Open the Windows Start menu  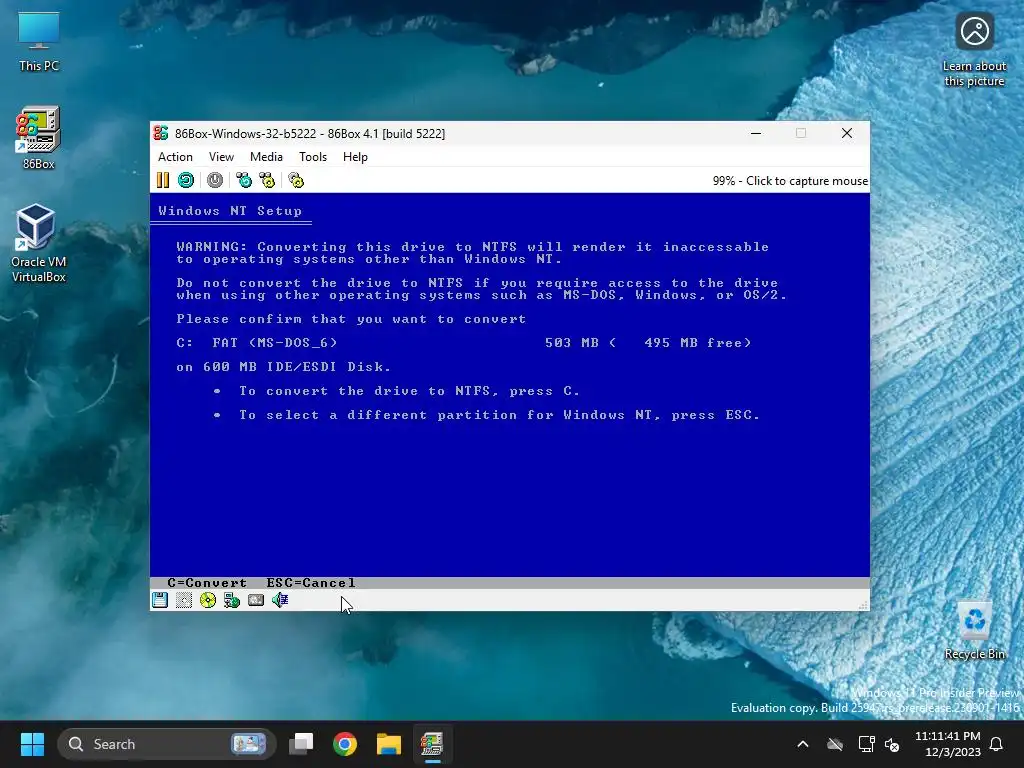click(32, 744)
